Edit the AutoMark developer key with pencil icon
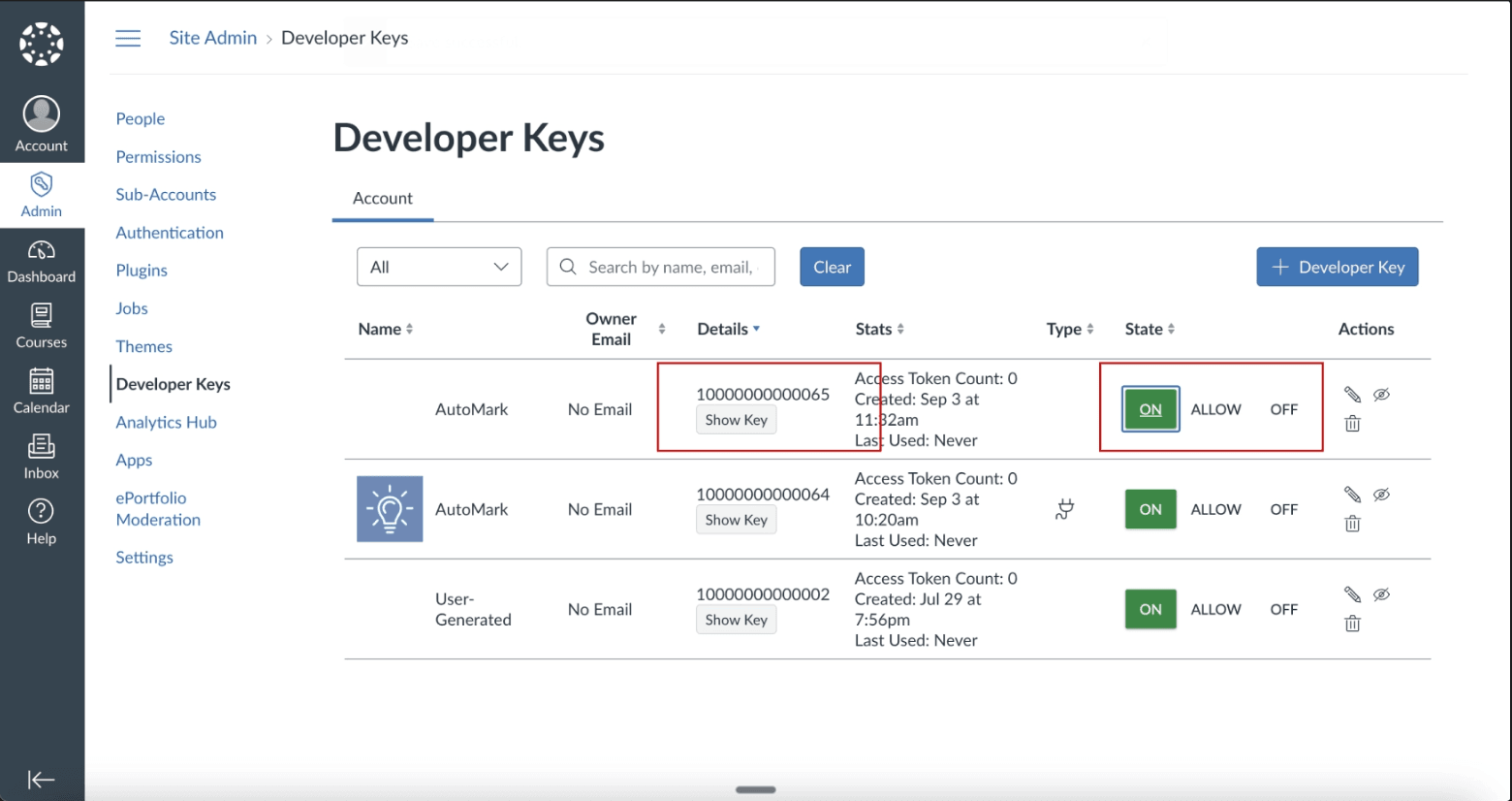This screenshot has width=1512, height=801. click(x=1352, y=394)
